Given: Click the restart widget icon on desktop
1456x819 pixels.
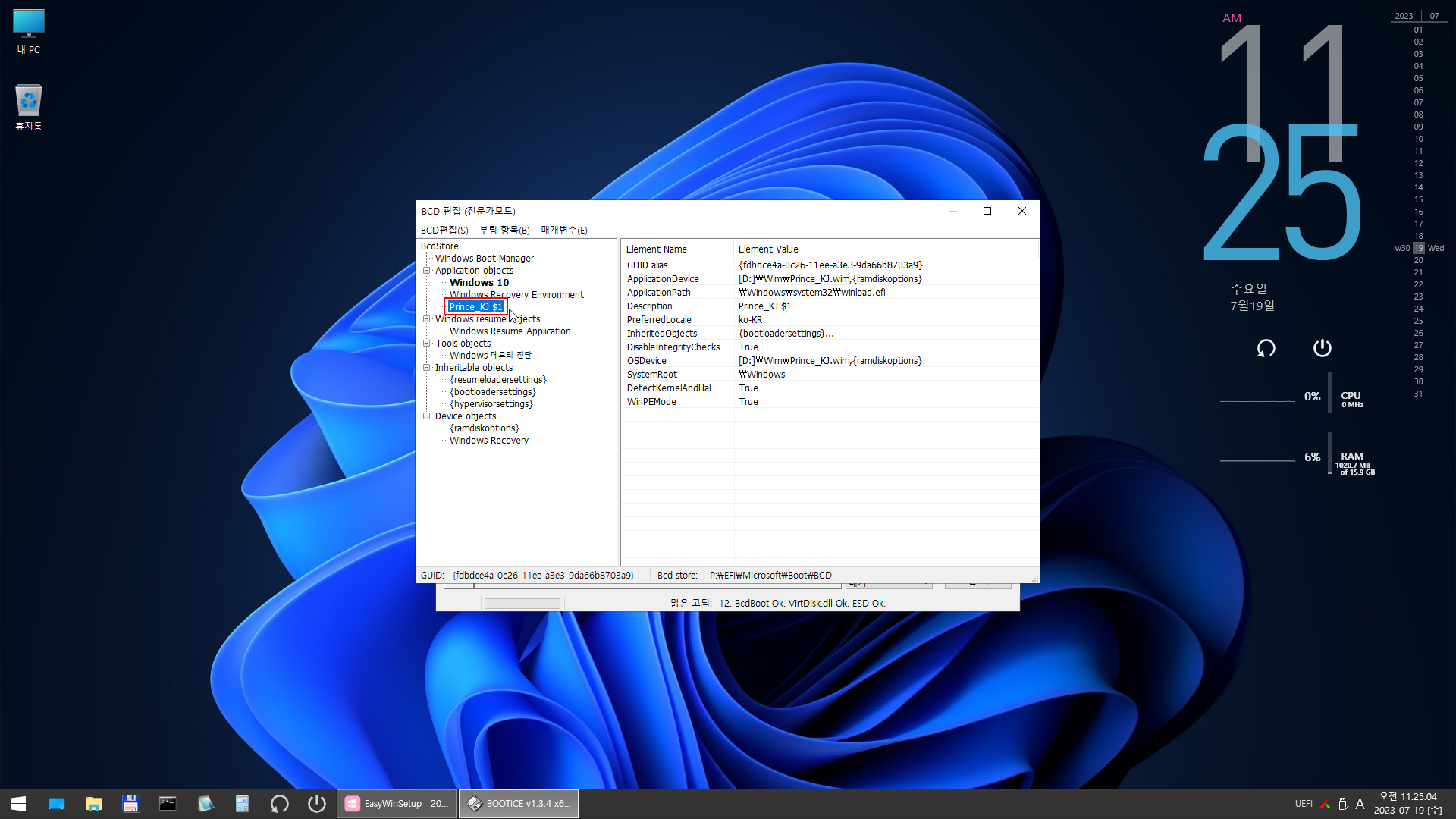Looking at the screenshot, I should click(1266, 348).
